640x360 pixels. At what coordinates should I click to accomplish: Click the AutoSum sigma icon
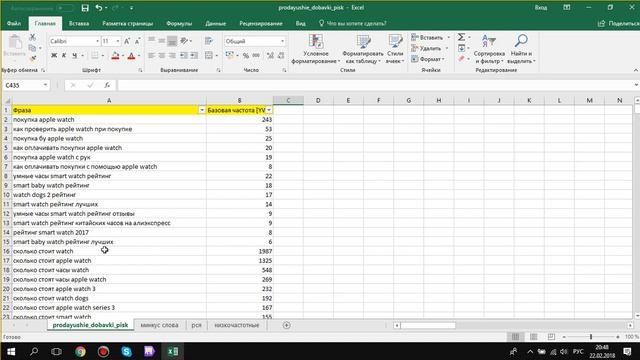click(x=461, y=37)
